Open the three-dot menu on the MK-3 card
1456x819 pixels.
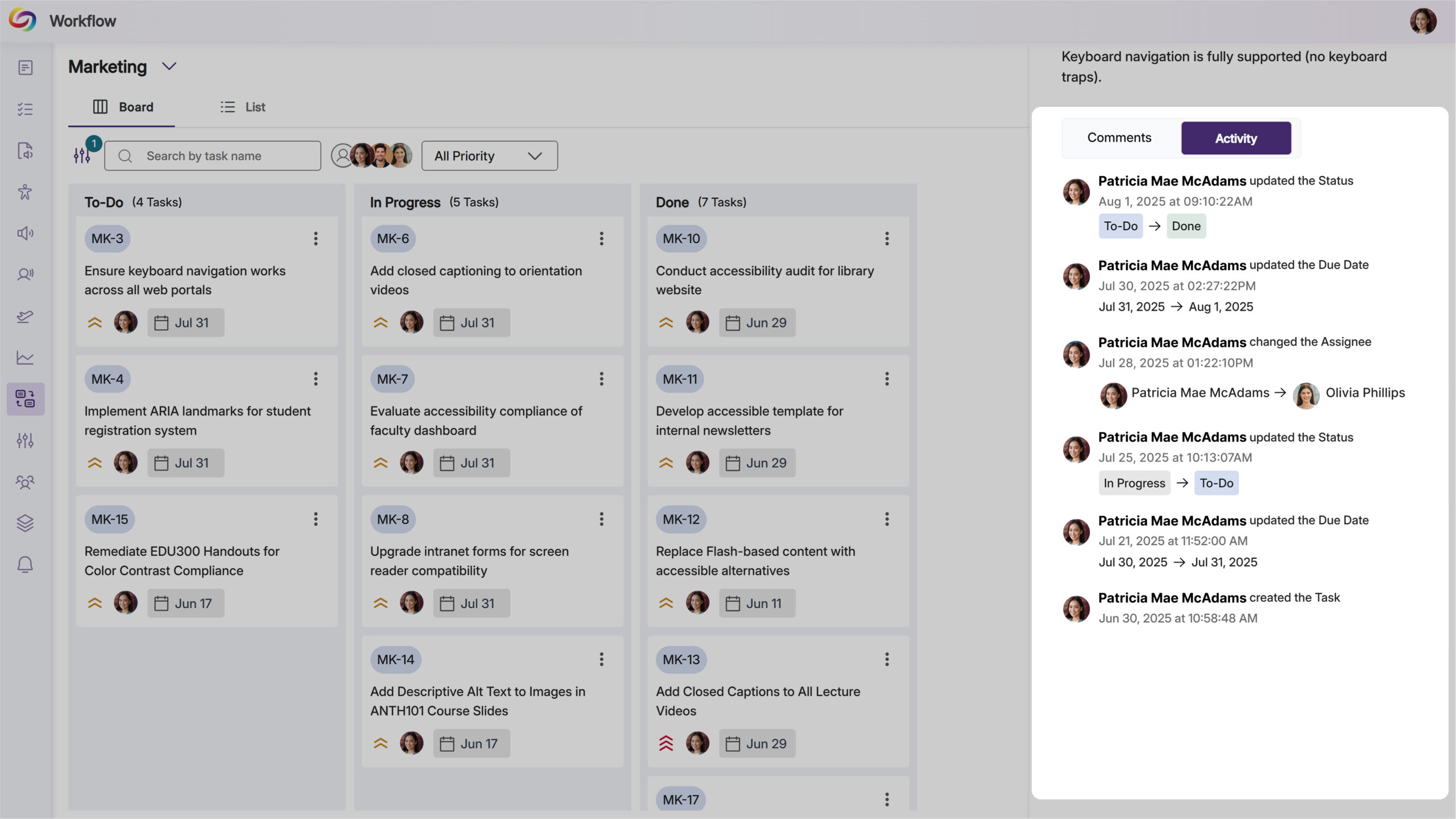click(316, 238)
